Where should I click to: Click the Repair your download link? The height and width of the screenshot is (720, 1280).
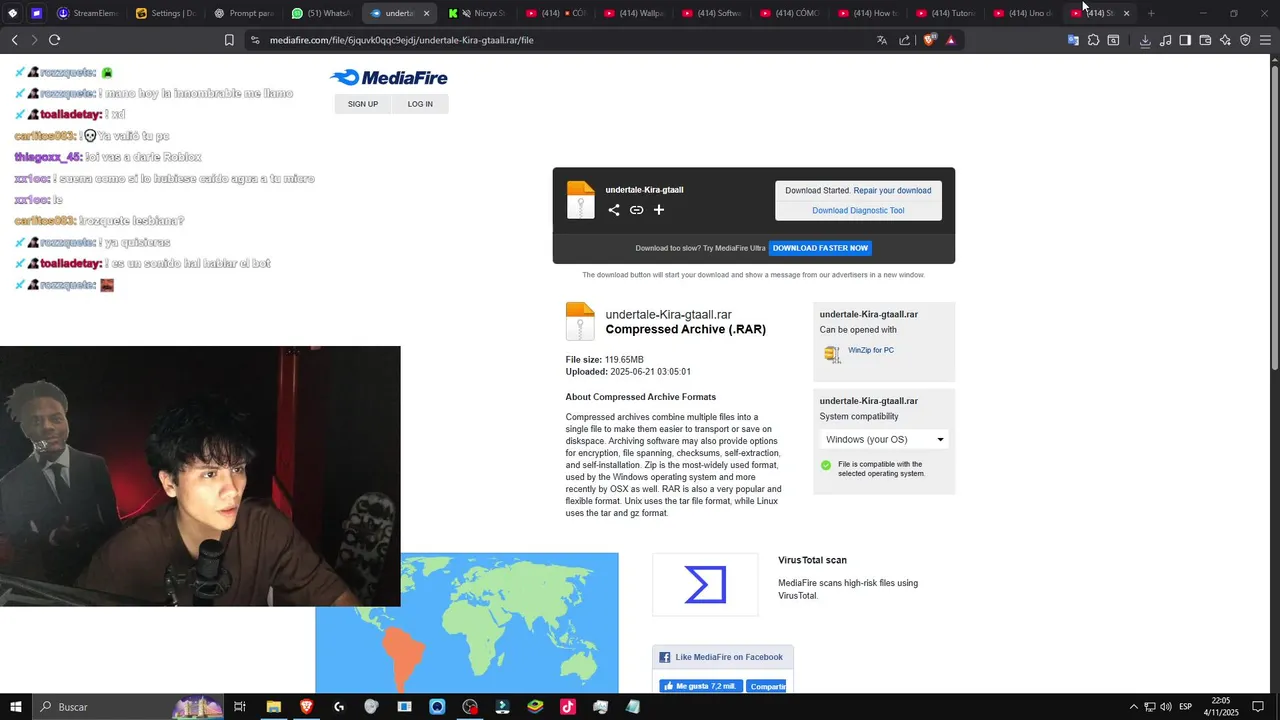point(892,190)
